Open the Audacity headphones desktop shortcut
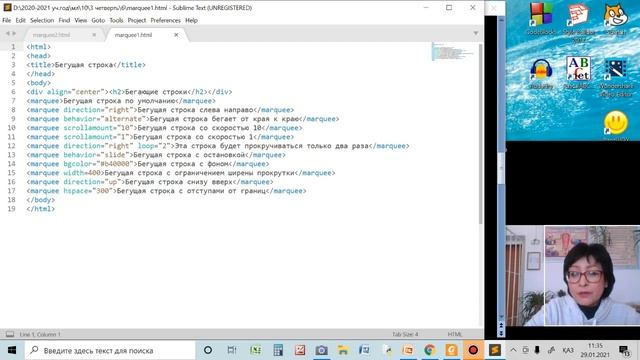 [x=541, y=73]
